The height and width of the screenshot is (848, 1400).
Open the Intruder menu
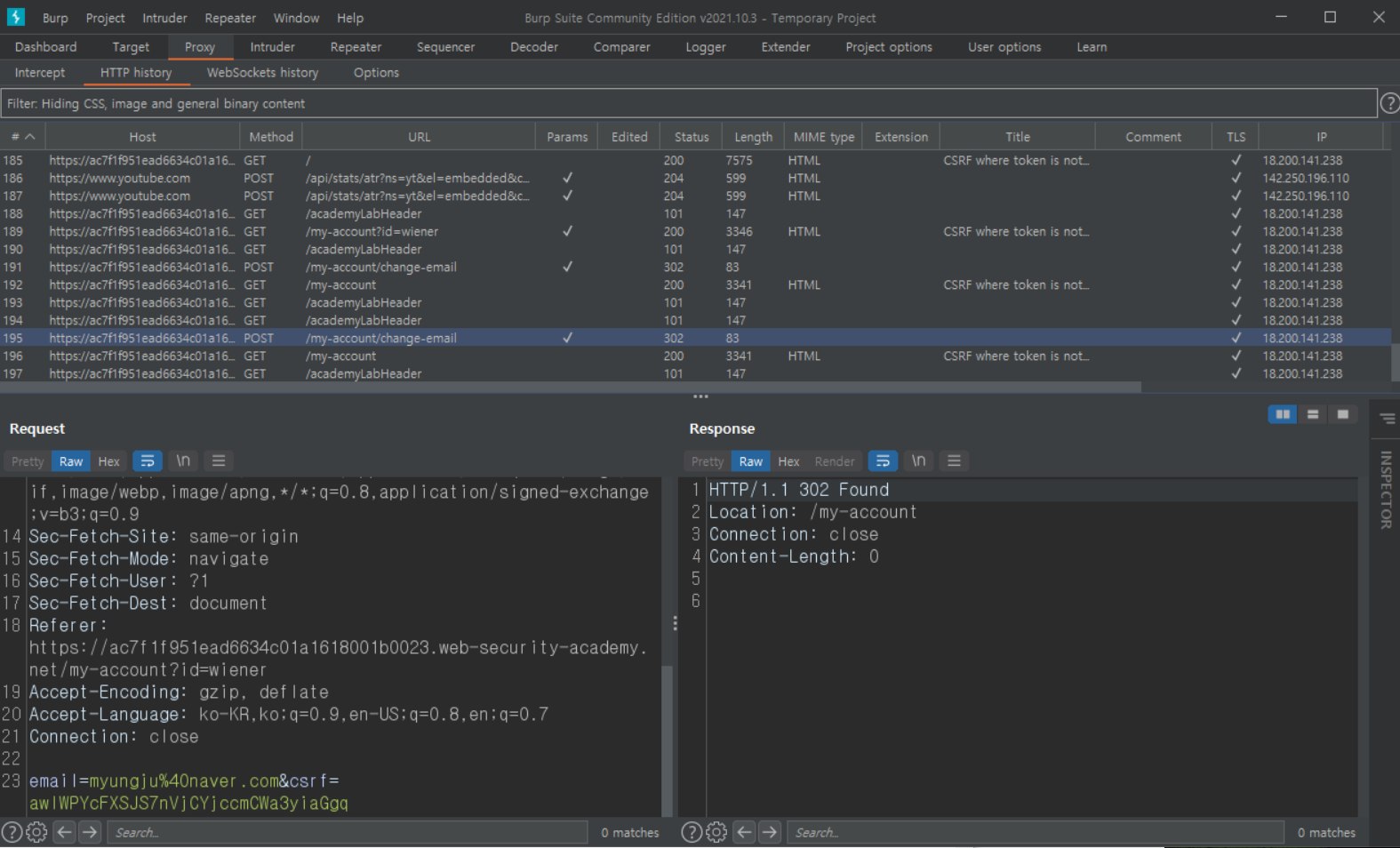pyautogui.click(x=165, y=18)
